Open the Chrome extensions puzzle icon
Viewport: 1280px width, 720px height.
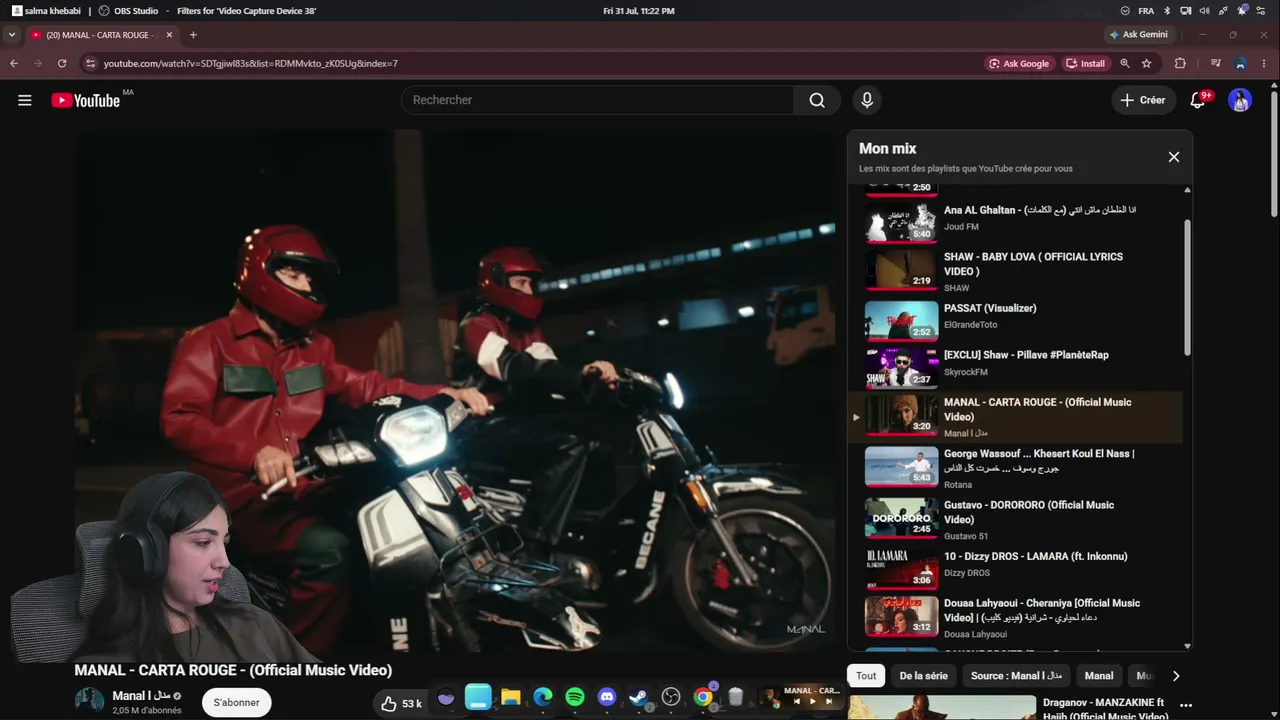point(1180,63)
